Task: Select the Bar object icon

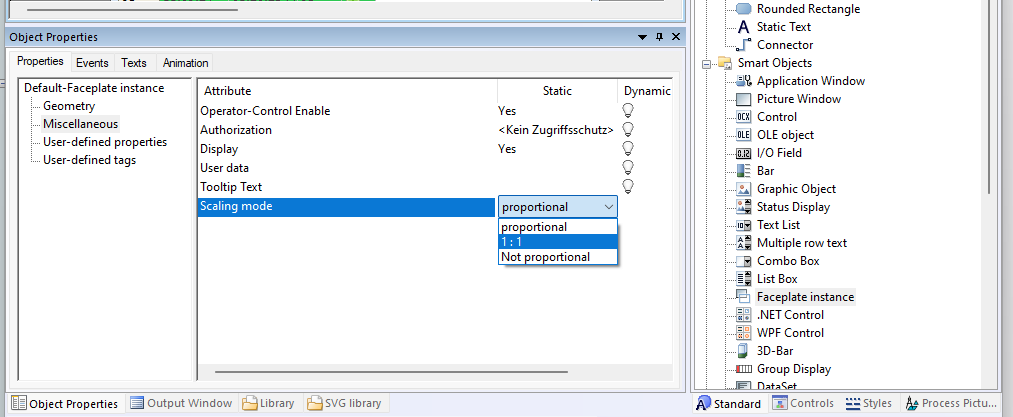Action: tap(744, 171)
